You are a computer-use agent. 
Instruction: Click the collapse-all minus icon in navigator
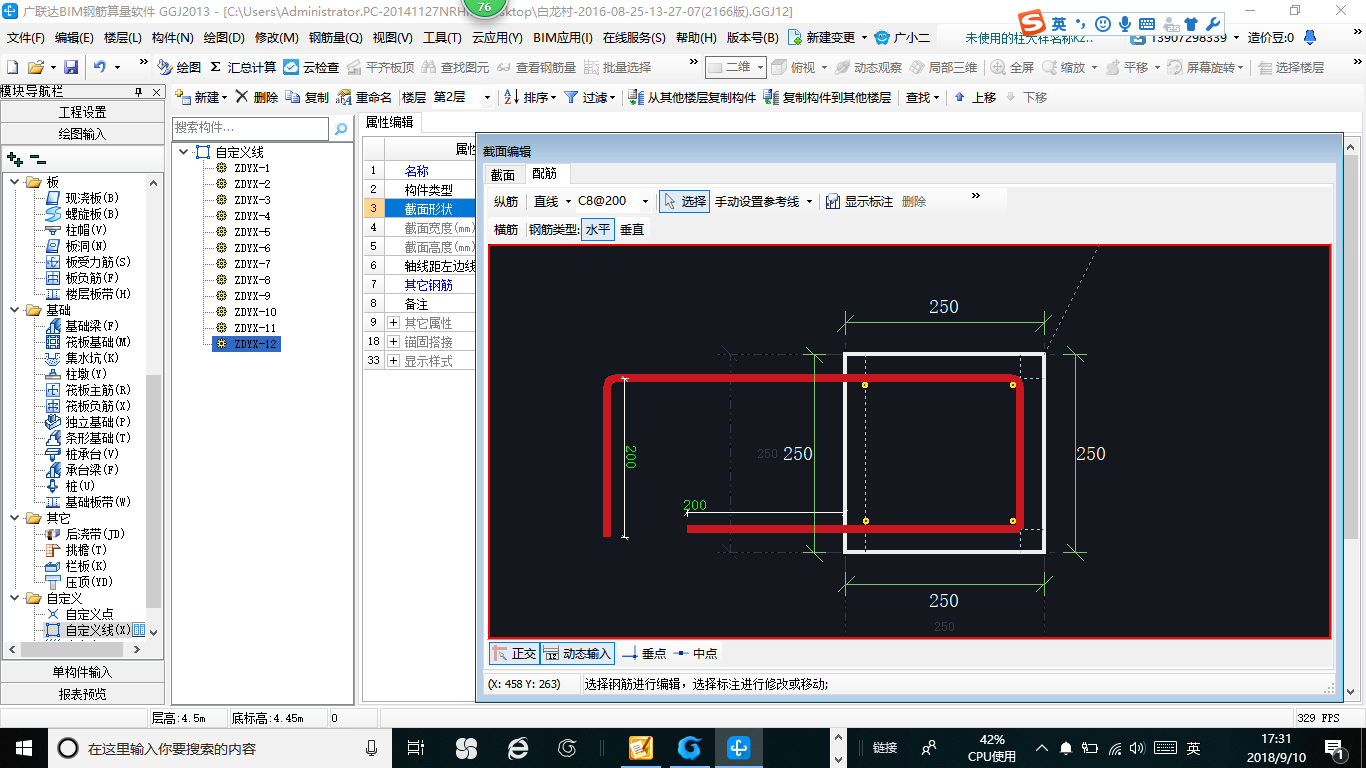pyautogui.click(x=38, y=158)
